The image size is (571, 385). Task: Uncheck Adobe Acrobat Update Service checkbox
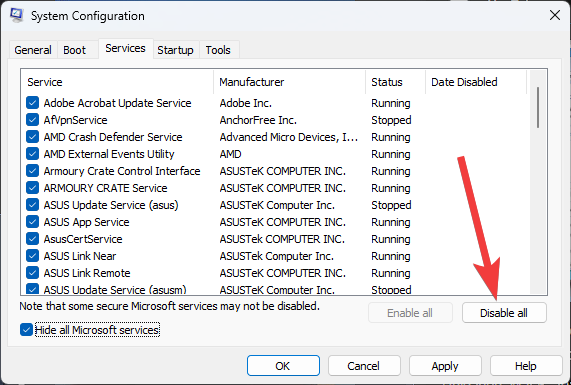[32, 103]
